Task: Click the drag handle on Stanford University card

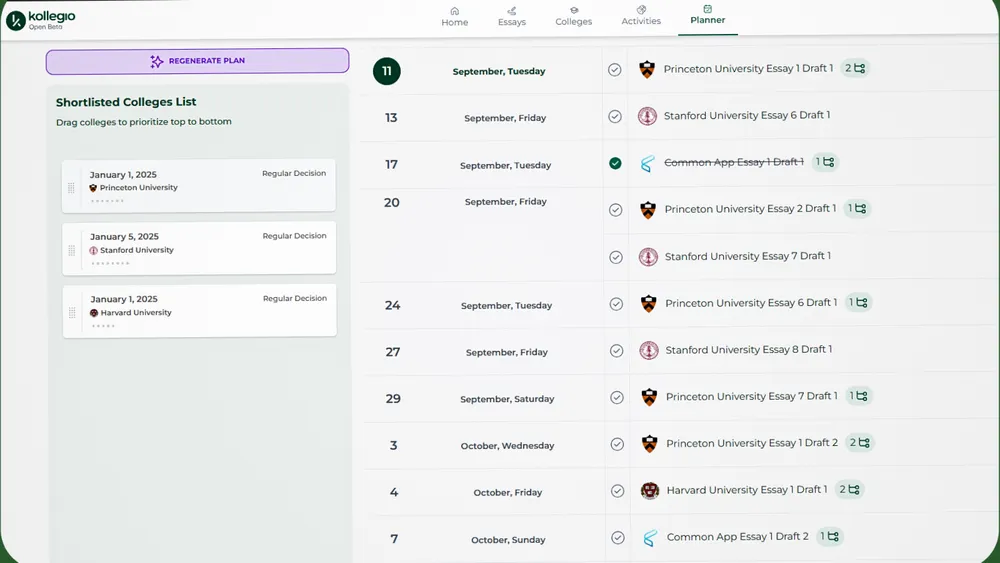Action: pos(71,251)
